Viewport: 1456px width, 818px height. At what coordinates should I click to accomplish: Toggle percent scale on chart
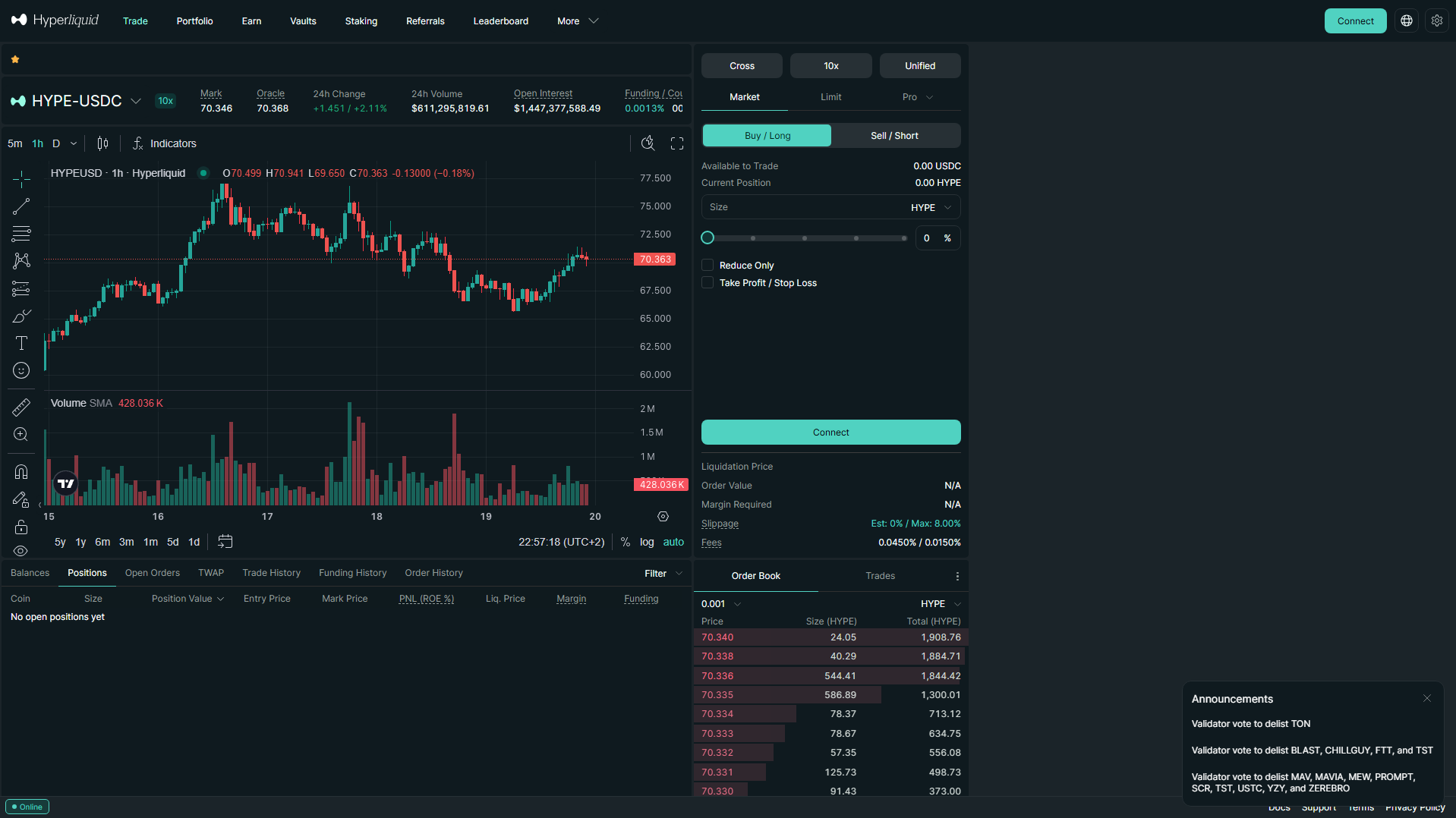(626, 542)
